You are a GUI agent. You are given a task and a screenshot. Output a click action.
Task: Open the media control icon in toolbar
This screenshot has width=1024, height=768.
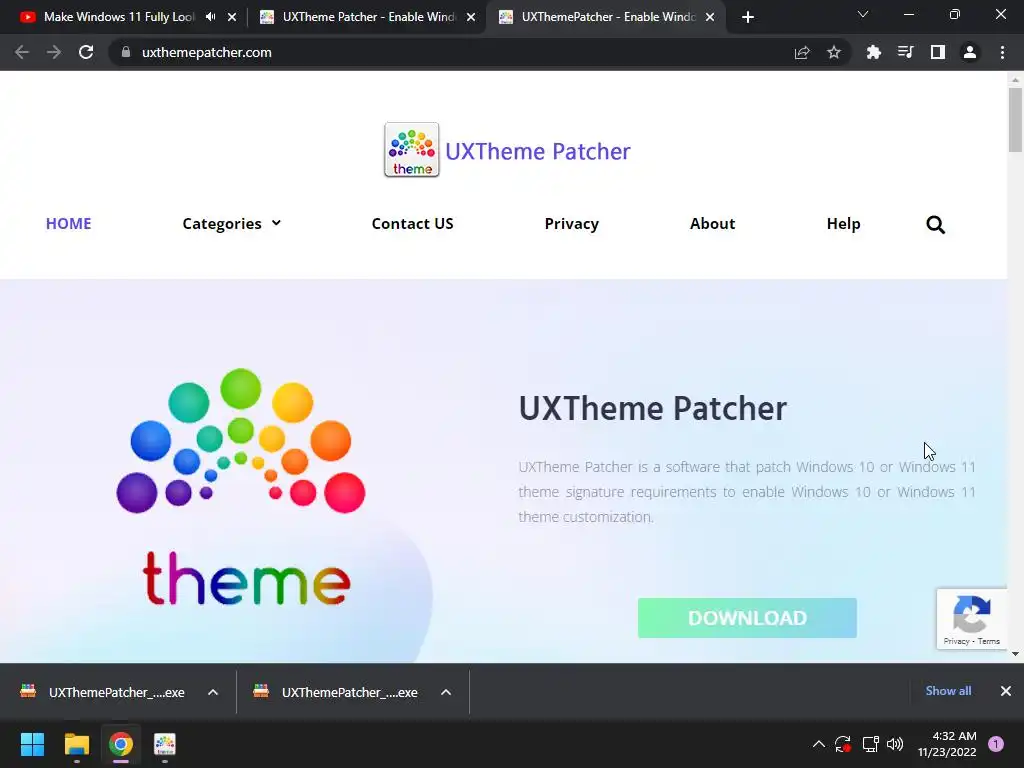click(x=906, y=52)
